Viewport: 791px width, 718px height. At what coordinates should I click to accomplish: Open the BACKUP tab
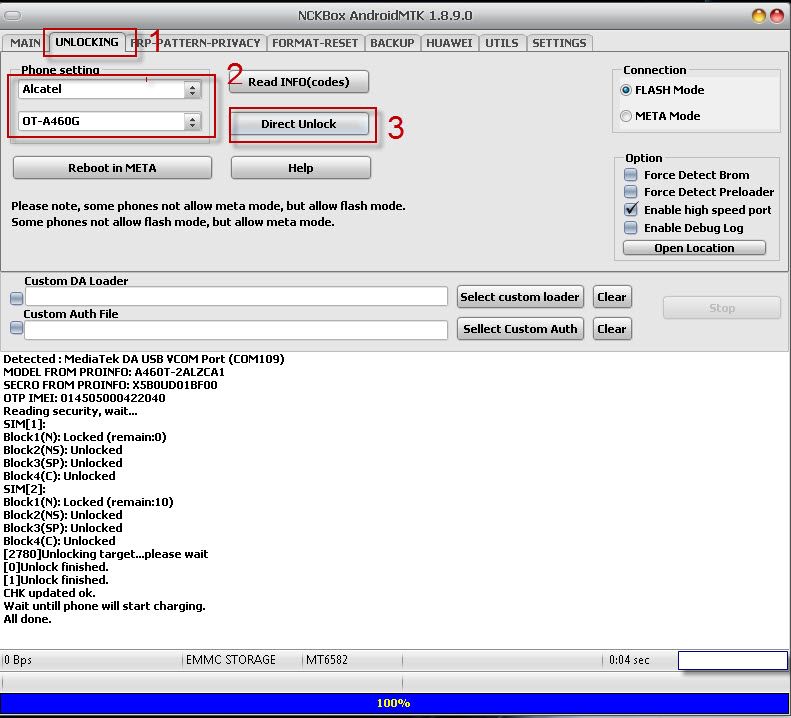(x=392, y=43)
